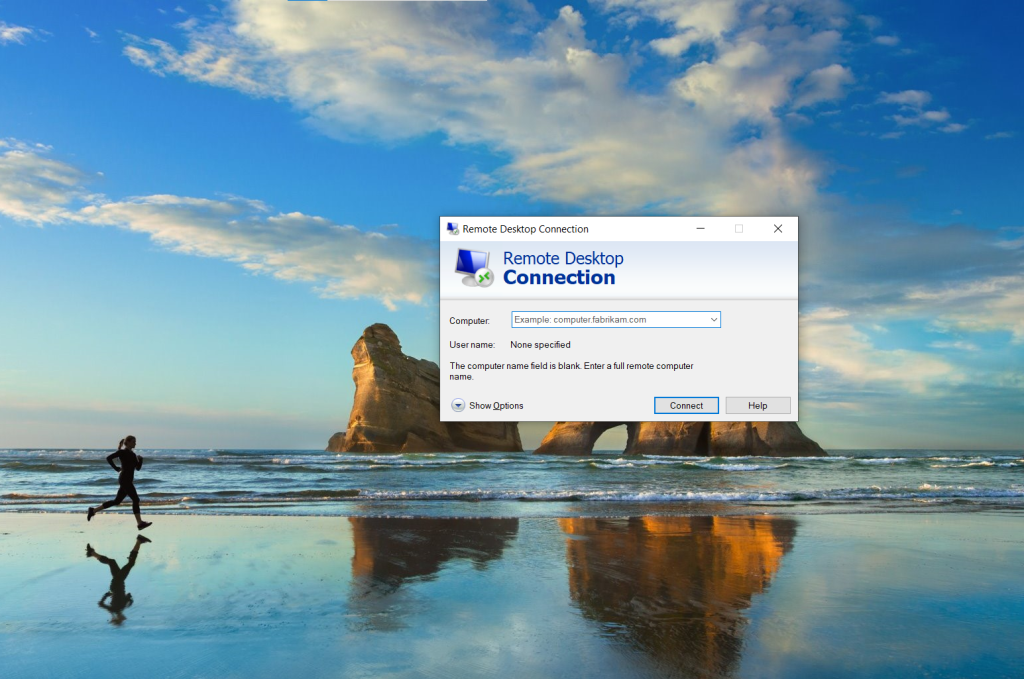Click the greyed-out maximize button

[x=739, y=229]
